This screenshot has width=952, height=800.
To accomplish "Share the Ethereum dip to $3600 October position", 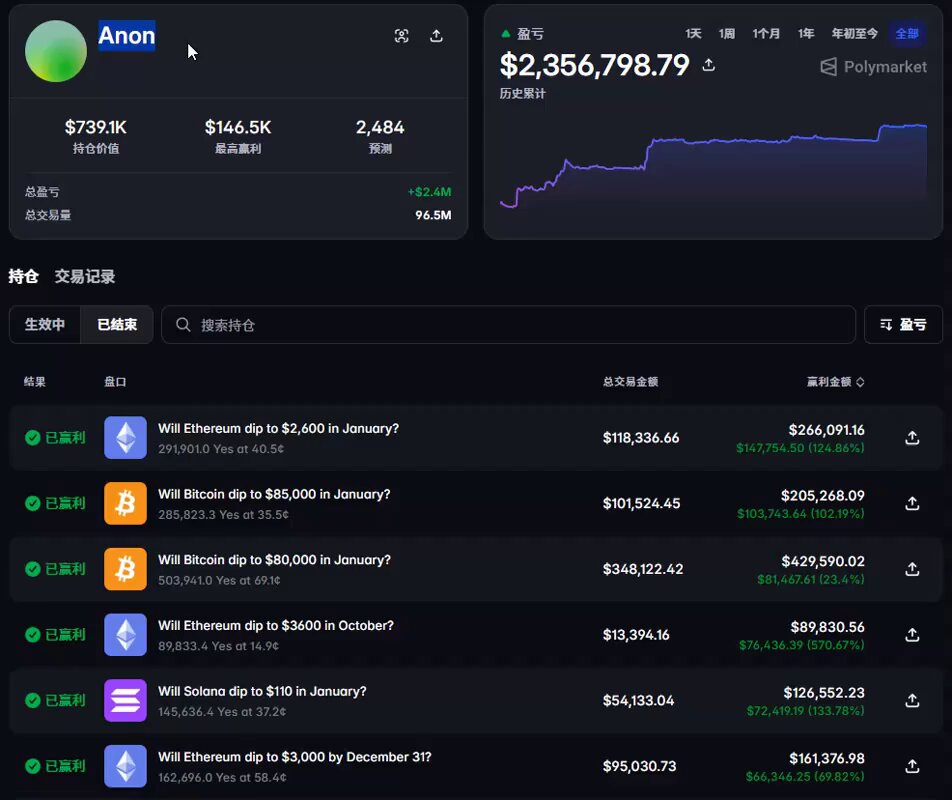I will click(x=912, y=635).
